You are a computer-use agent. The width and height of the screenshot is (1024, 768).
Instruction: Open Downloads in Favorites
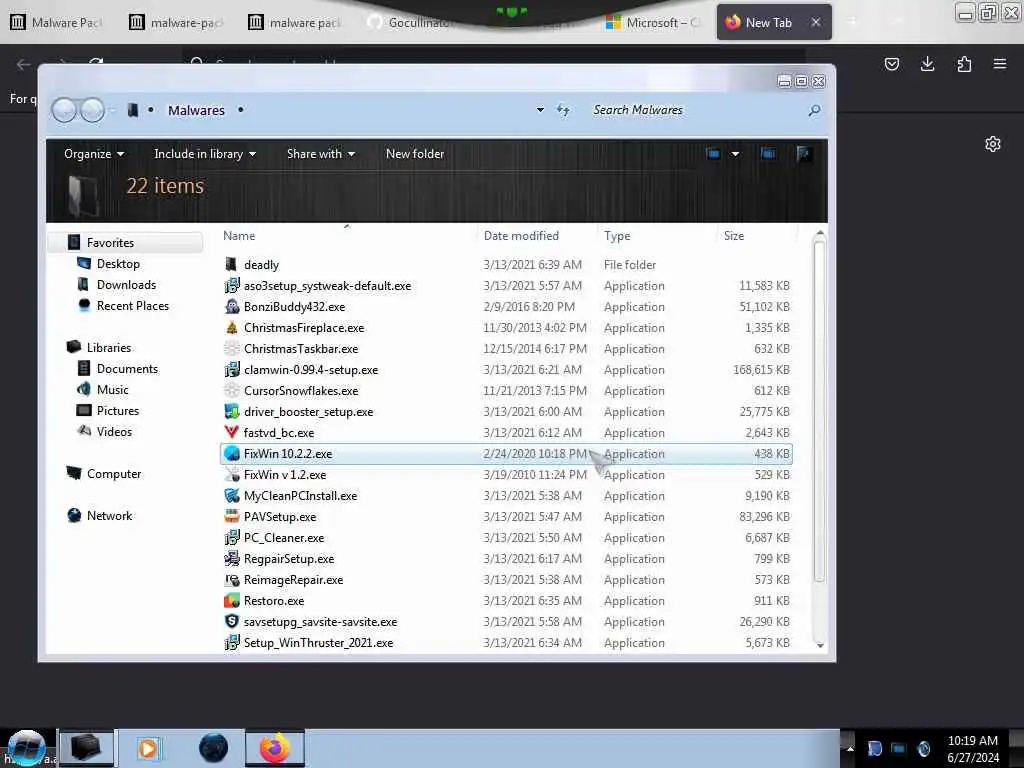point(126,285)
